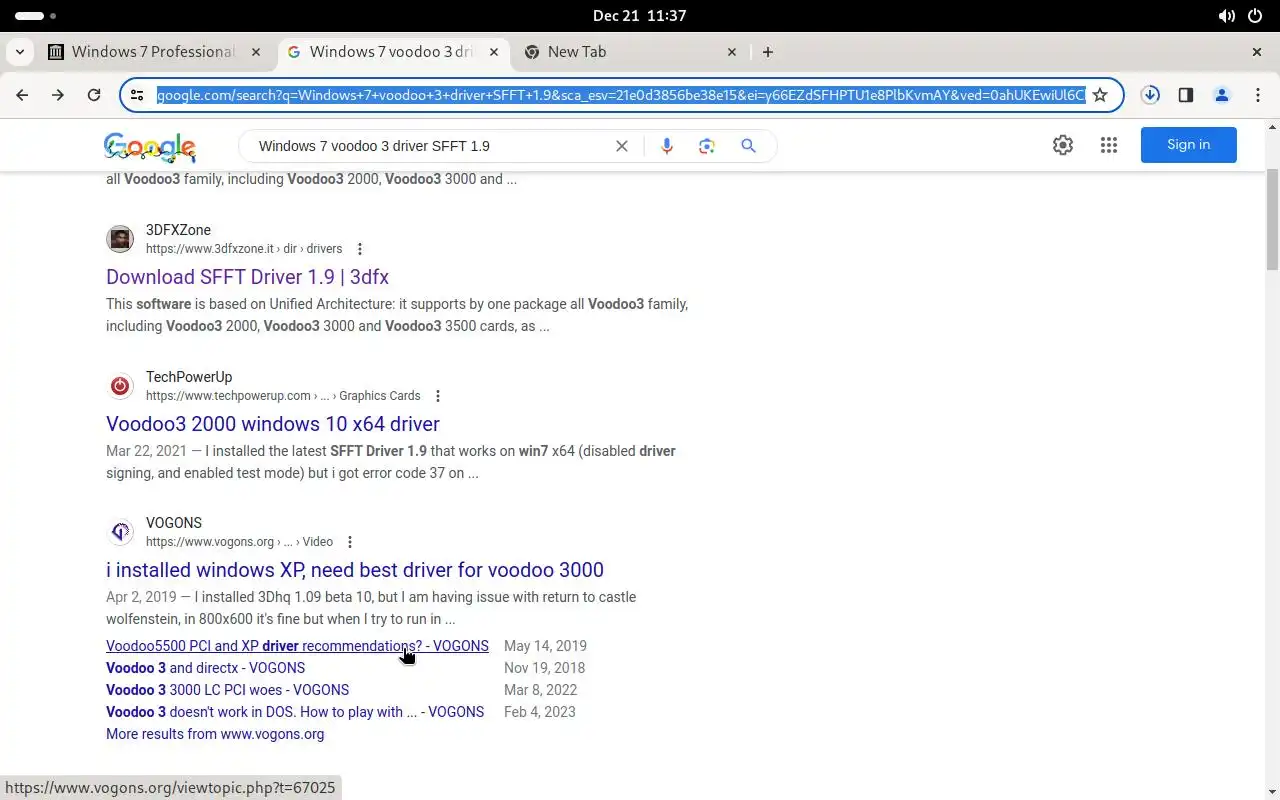Viewport: 1280px width, 800px height.
Task: Click the Google logo
Action: pyautogui.click(x=150, y=147)
